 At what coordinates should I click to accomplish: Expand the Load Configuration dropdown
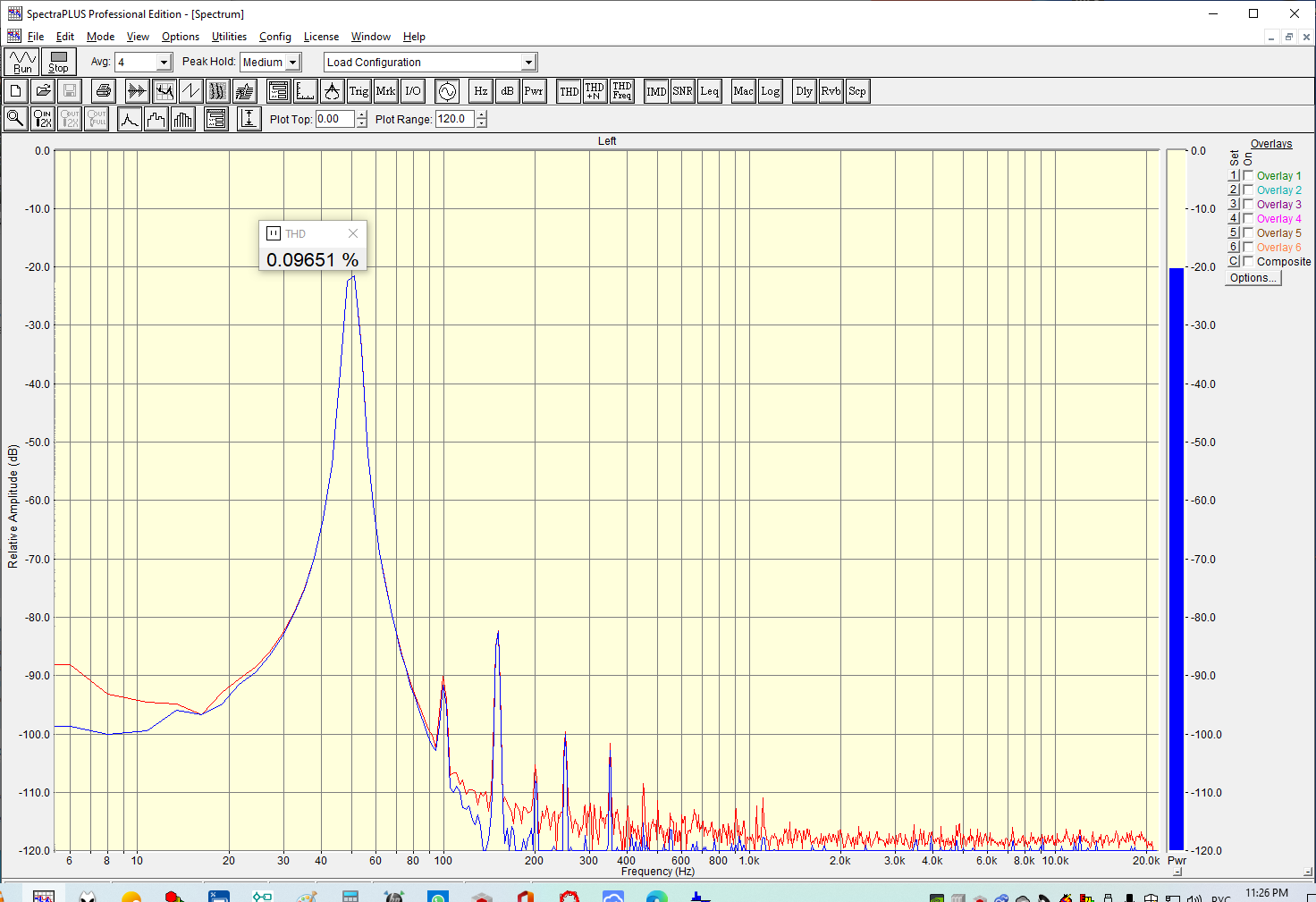coord(528,62)
